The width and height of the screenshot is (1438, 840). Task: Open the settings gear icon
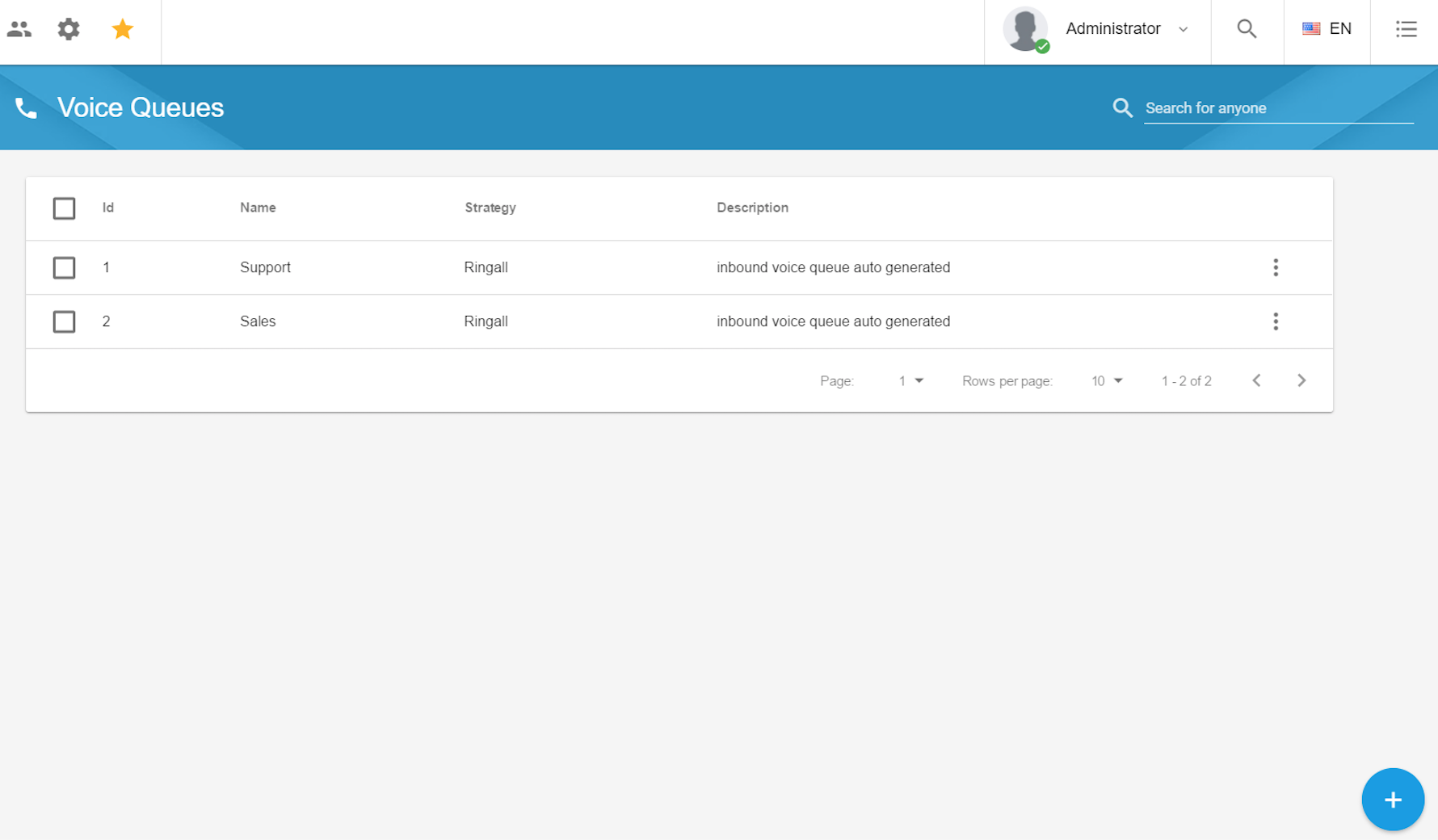(69, 29)
